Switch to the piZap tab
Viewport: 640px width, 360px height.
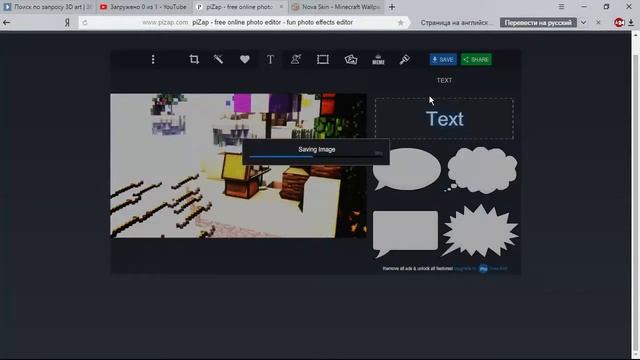pyautogui.click(x=240, y=7)
